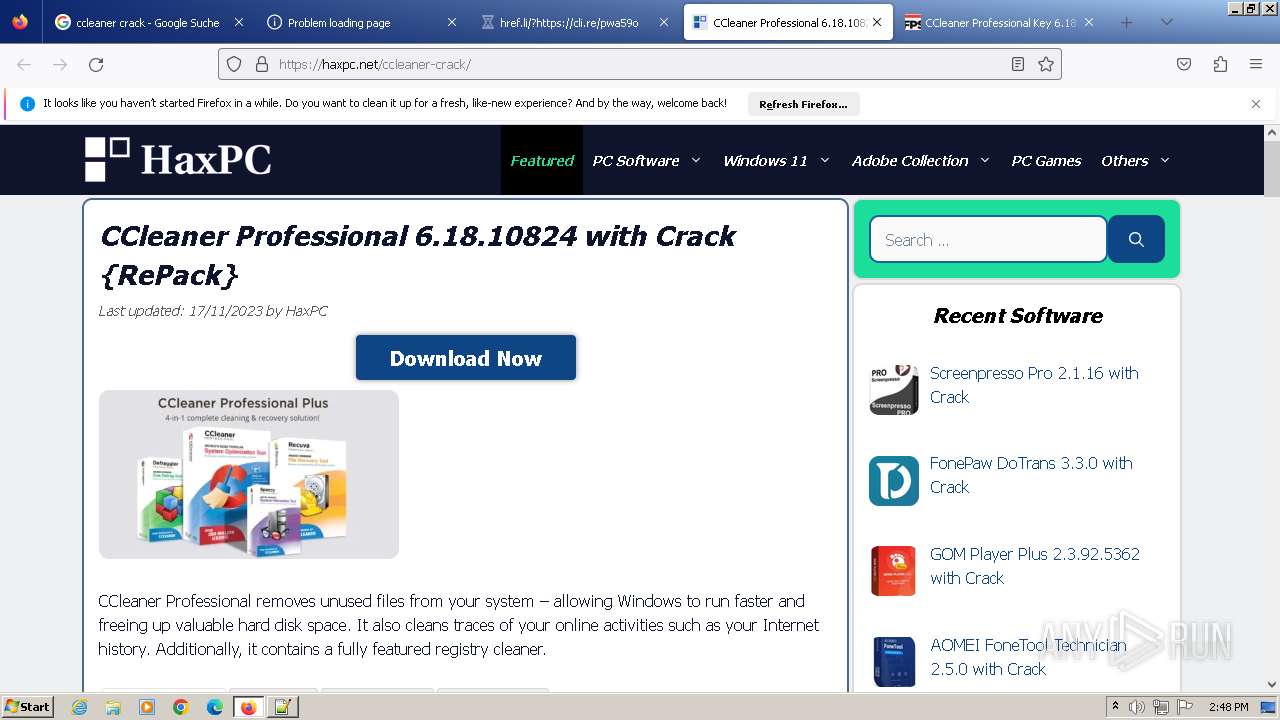Open FonePaw DoTrans 3.3.0 with Crack link

coord(1031,475)
